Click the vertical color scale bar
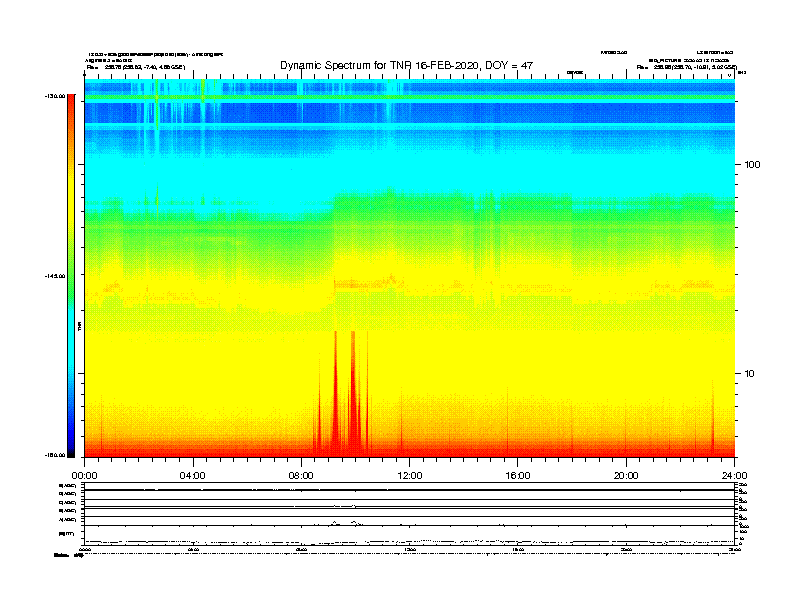 pos(71,276)
